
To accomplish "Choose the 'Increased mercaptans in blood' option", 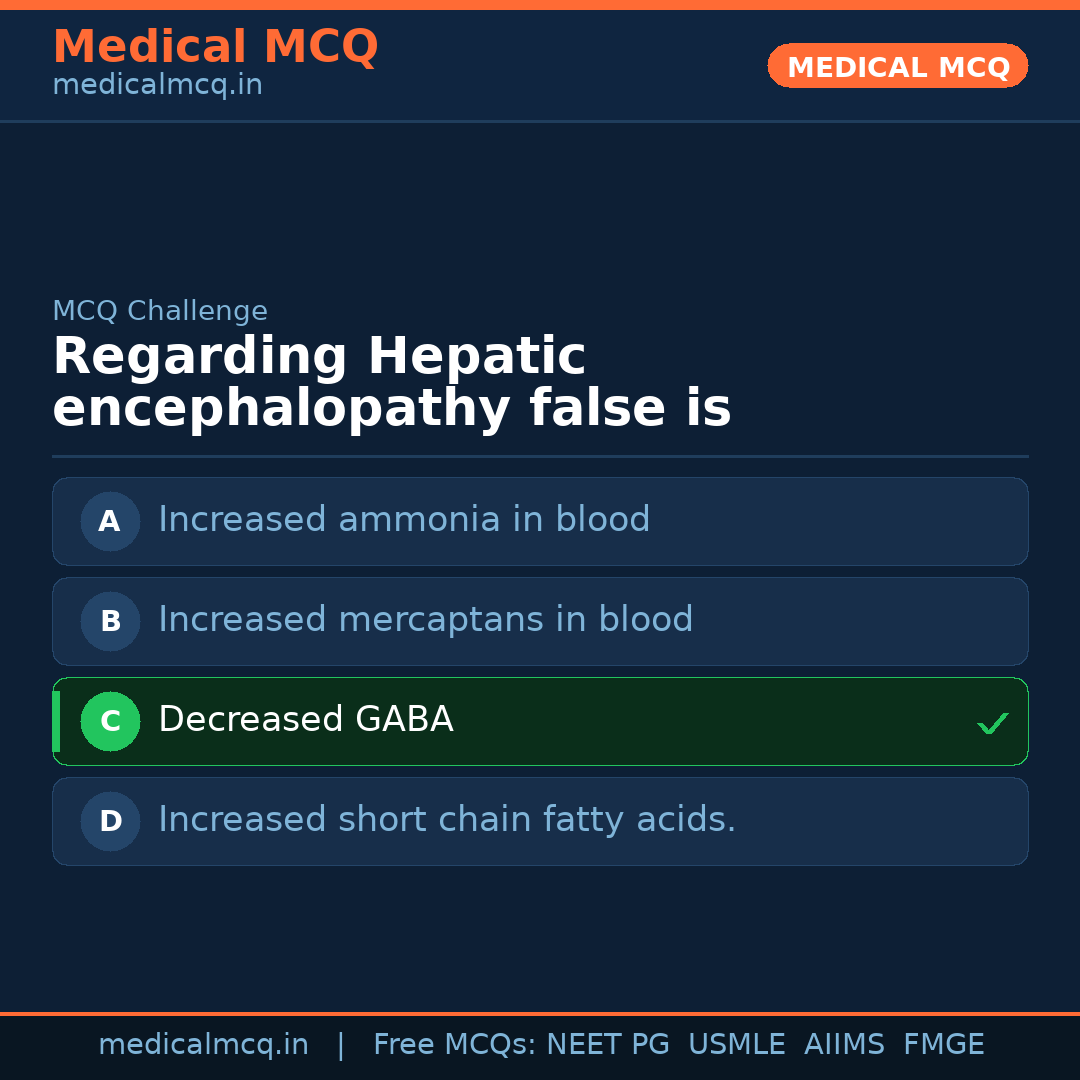I will click(x=425, y=620).
